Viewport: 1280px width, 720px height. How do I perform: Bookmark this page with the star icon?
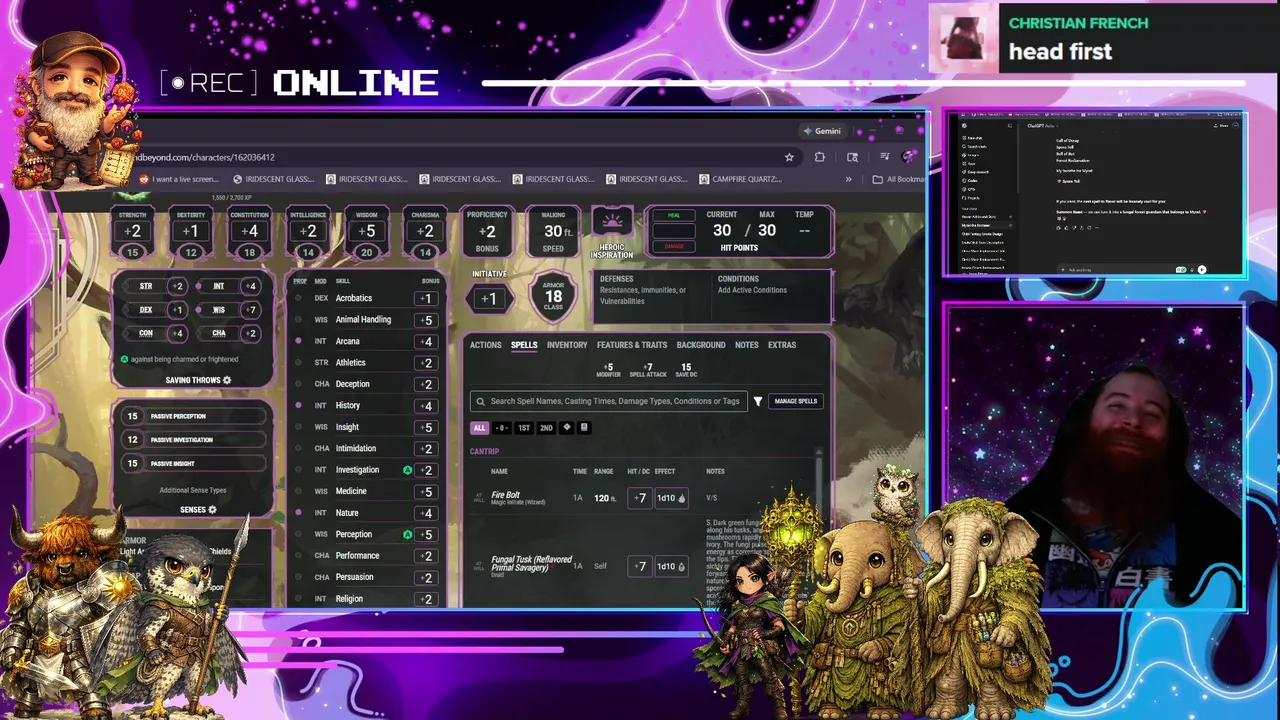(789, 157)
